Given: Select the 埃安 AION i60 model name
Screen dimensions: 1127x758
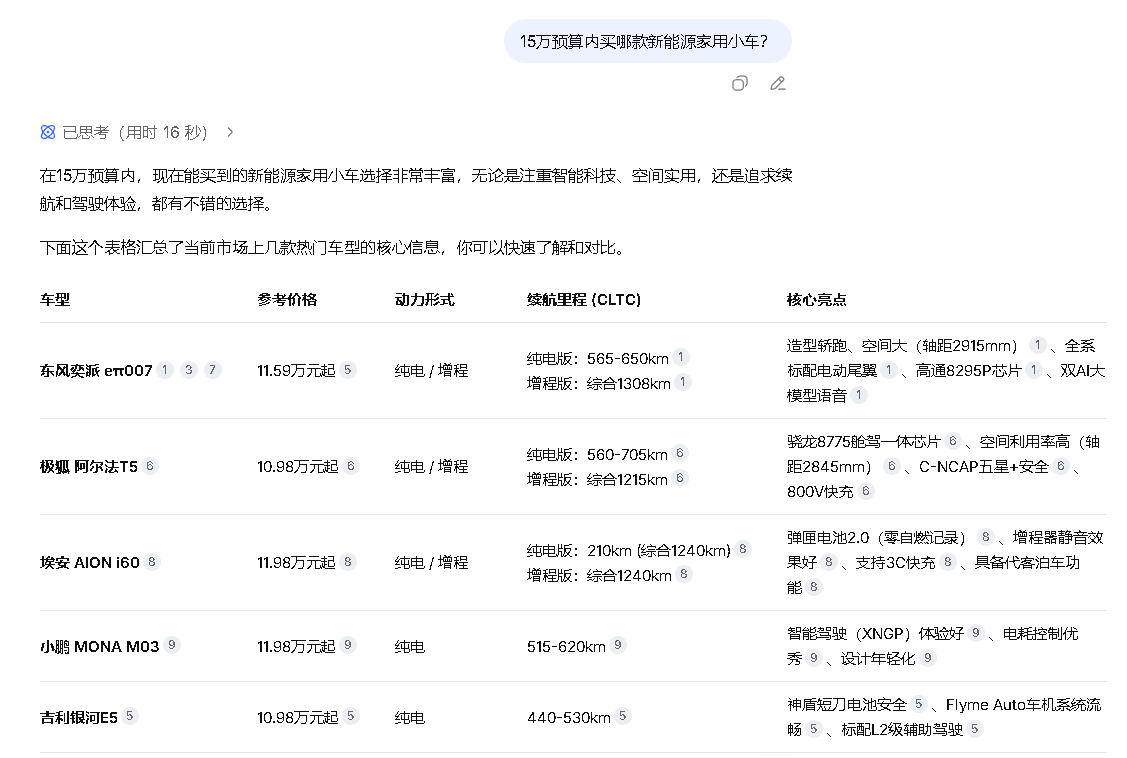Looking at the screenshot, I should (x=89, y=563).
